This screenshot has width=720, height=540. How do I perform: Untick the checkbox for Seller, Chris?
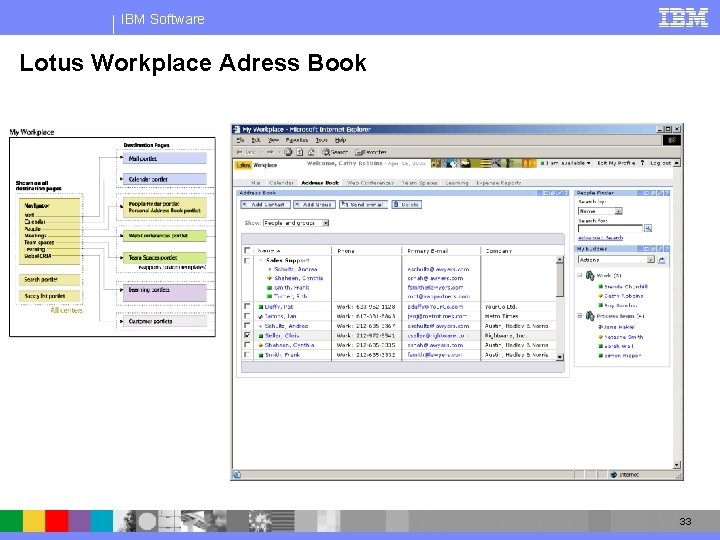click(247, 335)
